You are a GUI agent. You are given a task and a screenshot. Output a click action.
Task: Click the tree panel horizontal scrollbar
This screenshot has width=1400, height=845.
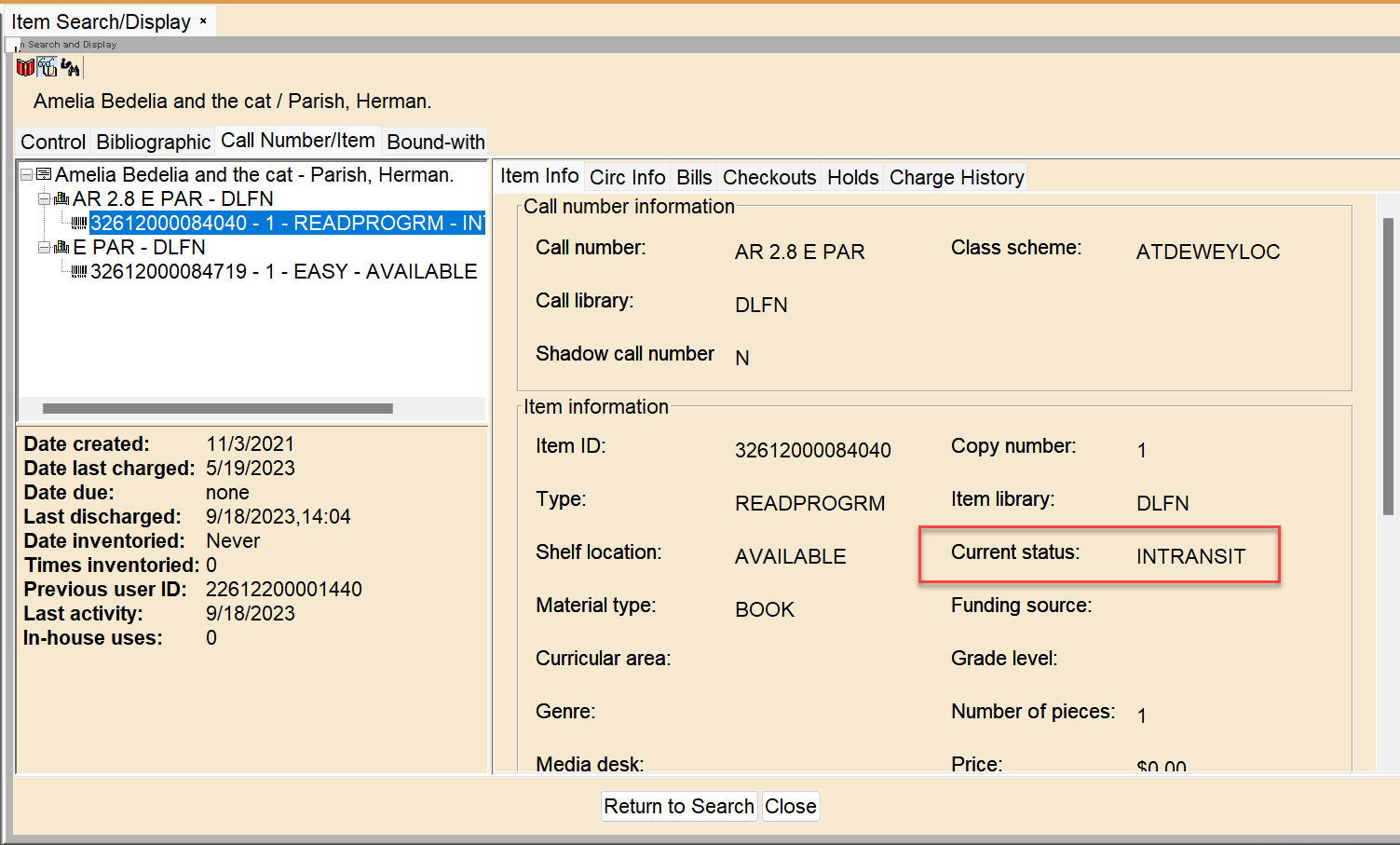click(218, 408)
